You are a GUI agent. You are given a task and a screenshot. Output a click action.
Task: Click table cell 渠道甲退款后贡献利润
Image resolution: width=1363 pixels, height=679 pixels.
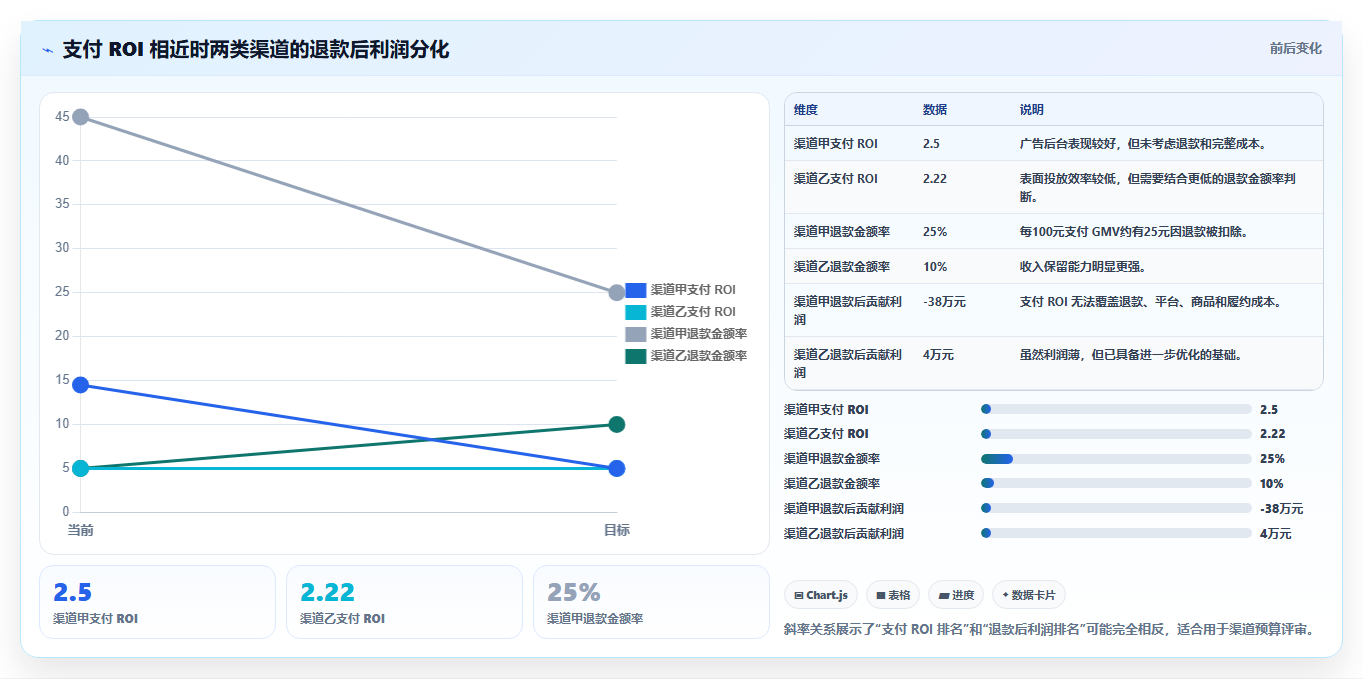click(x=848, y=310)
